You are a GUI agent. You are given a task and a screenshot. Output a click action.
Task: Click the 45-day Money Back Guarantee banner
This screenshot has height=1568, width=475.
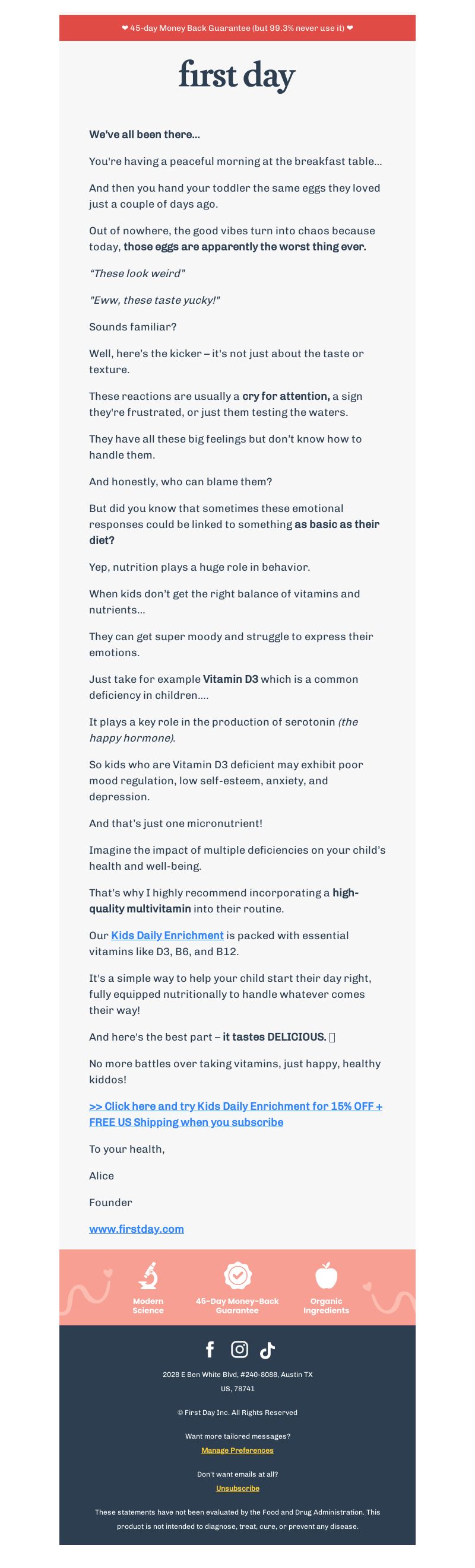237,28
